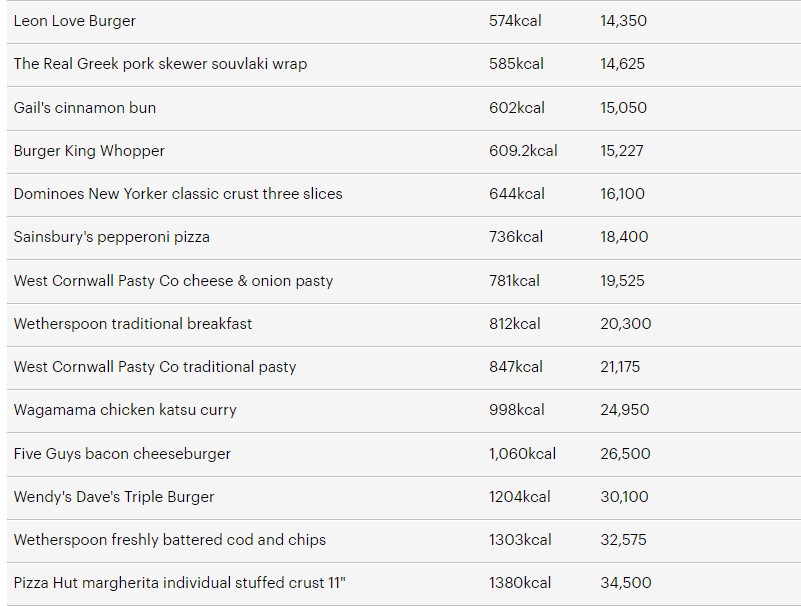Select Dominoes New Yorker classic crust row
The image size is (801, 606).
pos(404,194)
